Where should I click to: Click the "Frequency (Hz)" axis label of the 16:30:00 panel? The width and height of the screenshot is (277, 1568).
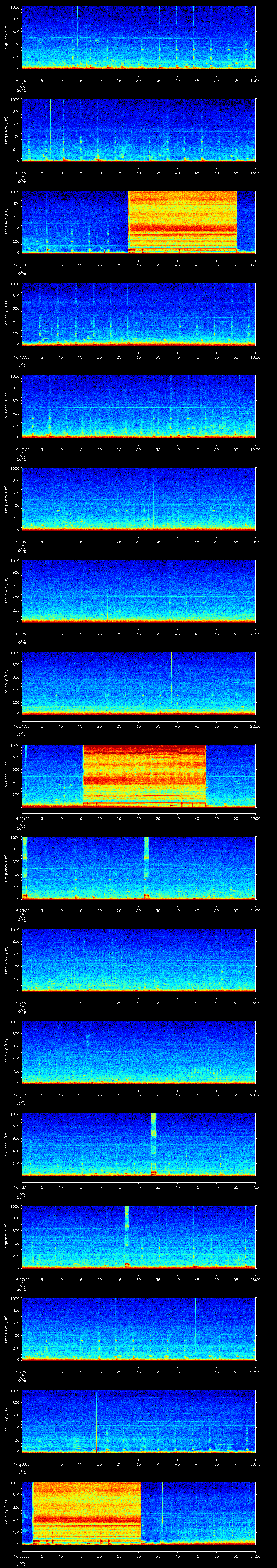point(6,1513)
